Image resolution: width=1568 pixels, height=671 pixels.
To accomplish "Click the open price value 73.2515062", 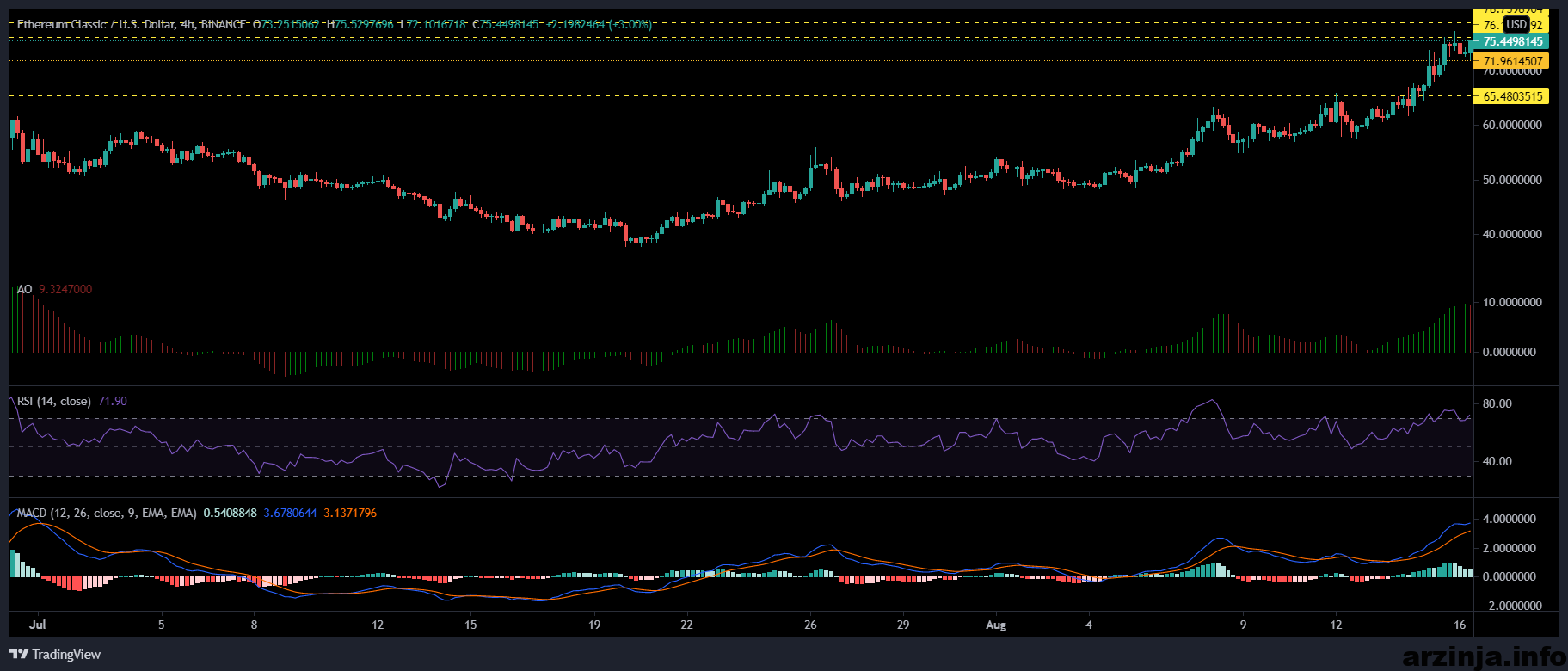I will 292,24.
